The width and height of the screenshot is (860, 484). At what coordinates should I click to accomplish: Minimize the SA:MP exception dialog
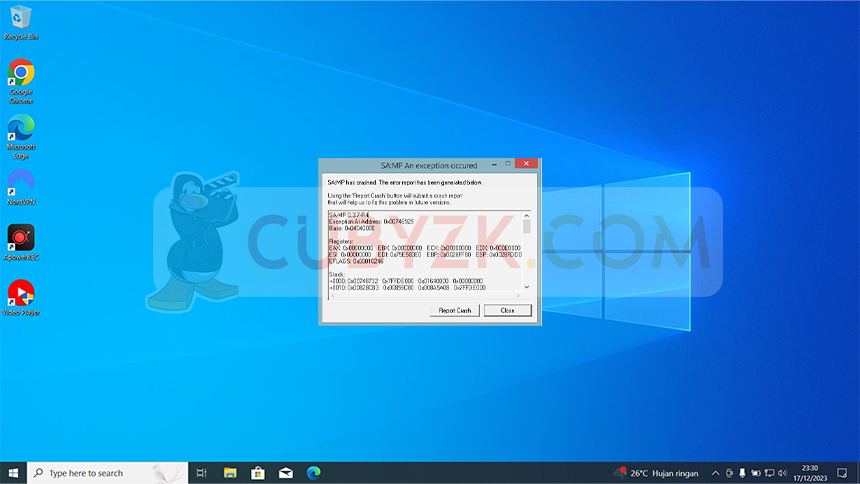[494, 164]
